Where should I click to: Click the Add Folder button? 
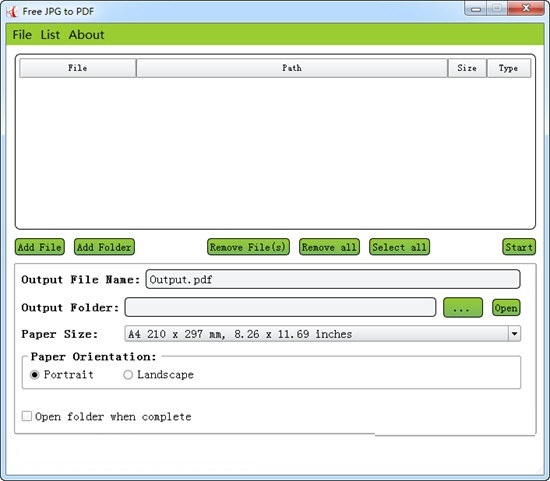tap(104, 247)
